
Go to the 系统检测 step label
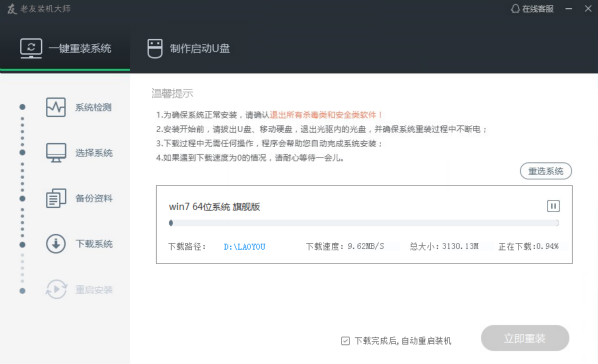pyautogui.click(x=93, y=107)
